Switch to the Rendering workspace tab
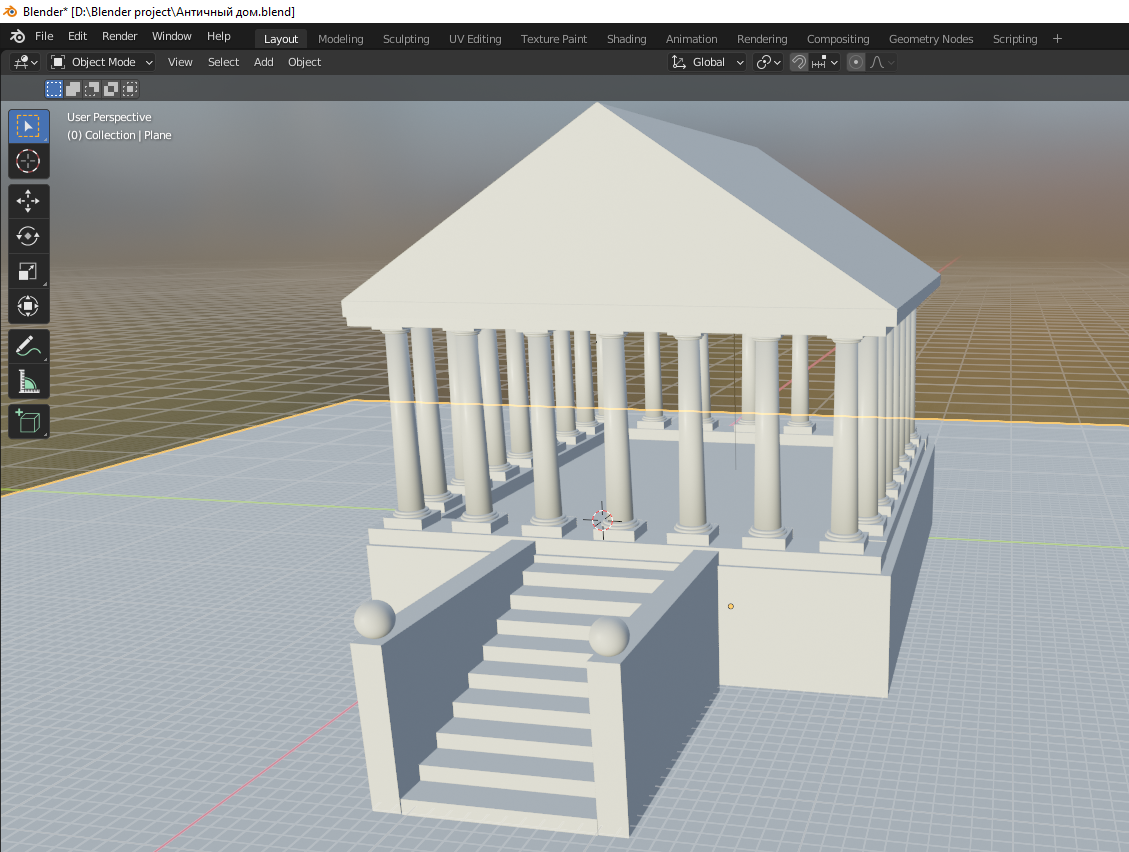 (x=762, y=39)
